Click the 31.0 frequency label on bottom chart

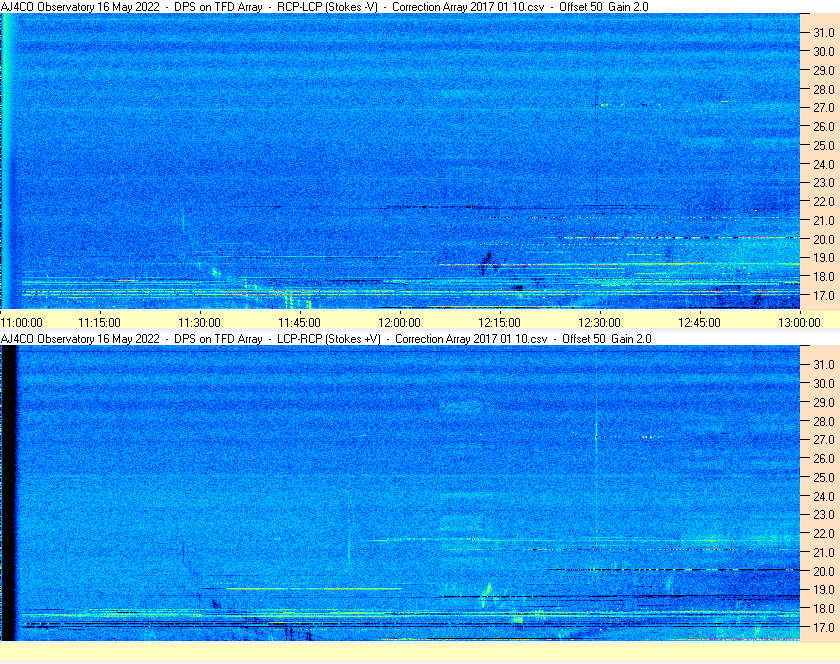(x=824, y=365)
